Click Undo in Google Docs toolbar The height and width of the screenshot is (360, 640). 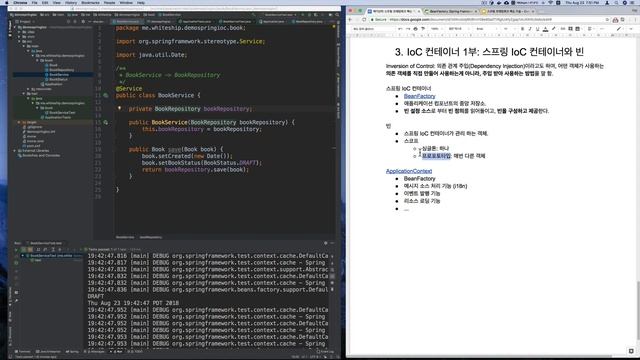(x=400, y=29)
